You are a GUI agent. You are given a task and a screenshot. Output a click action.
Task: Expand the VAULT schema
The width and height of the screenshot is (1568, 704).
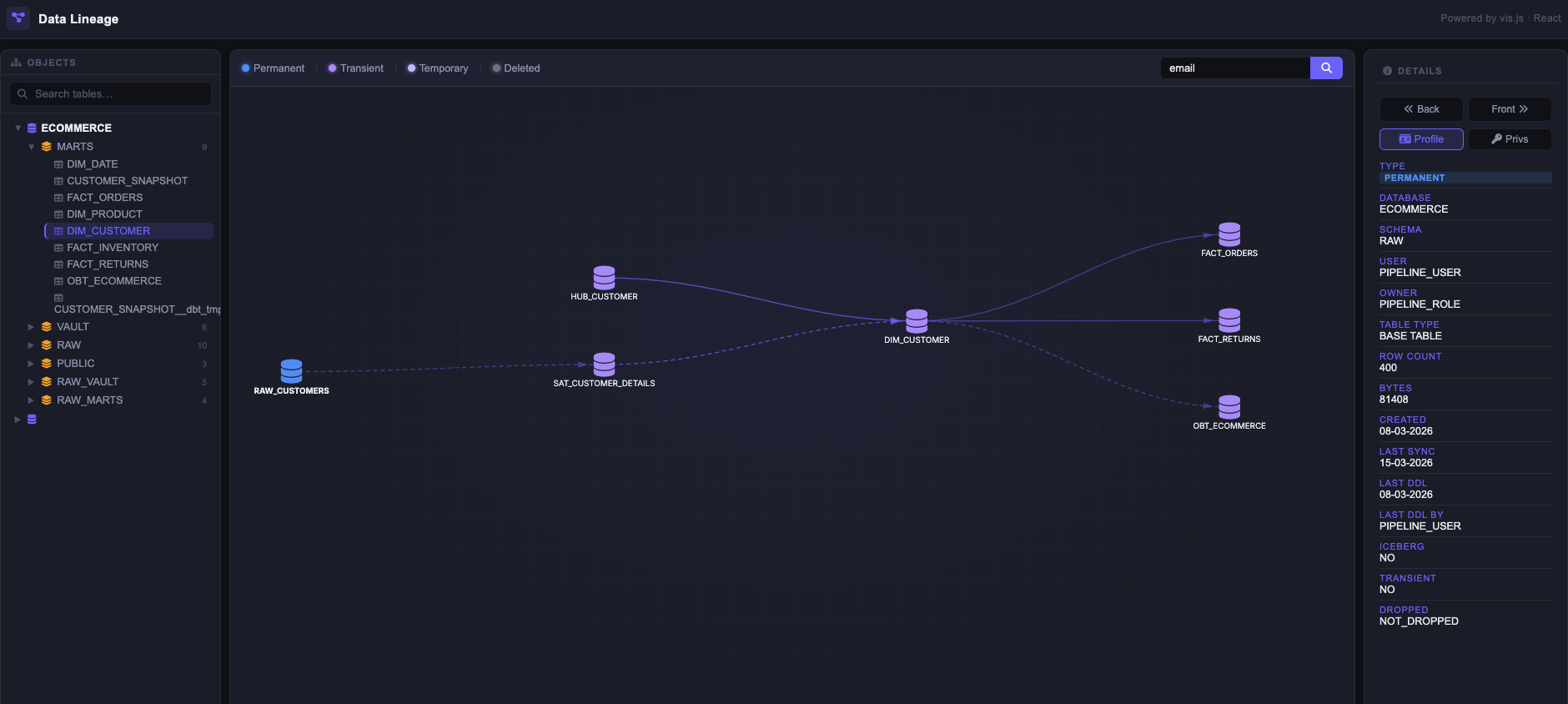[x=31, y=327]
